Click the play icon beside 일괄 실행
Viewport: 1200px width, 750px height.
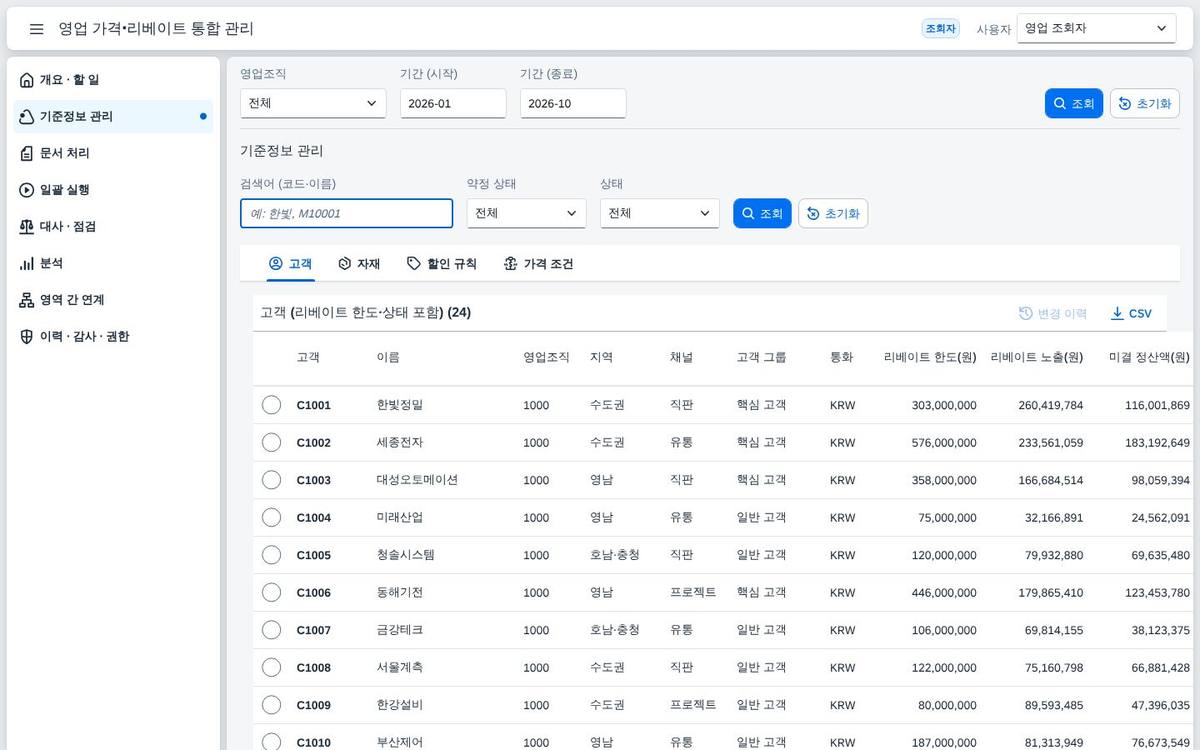point(27,190)
